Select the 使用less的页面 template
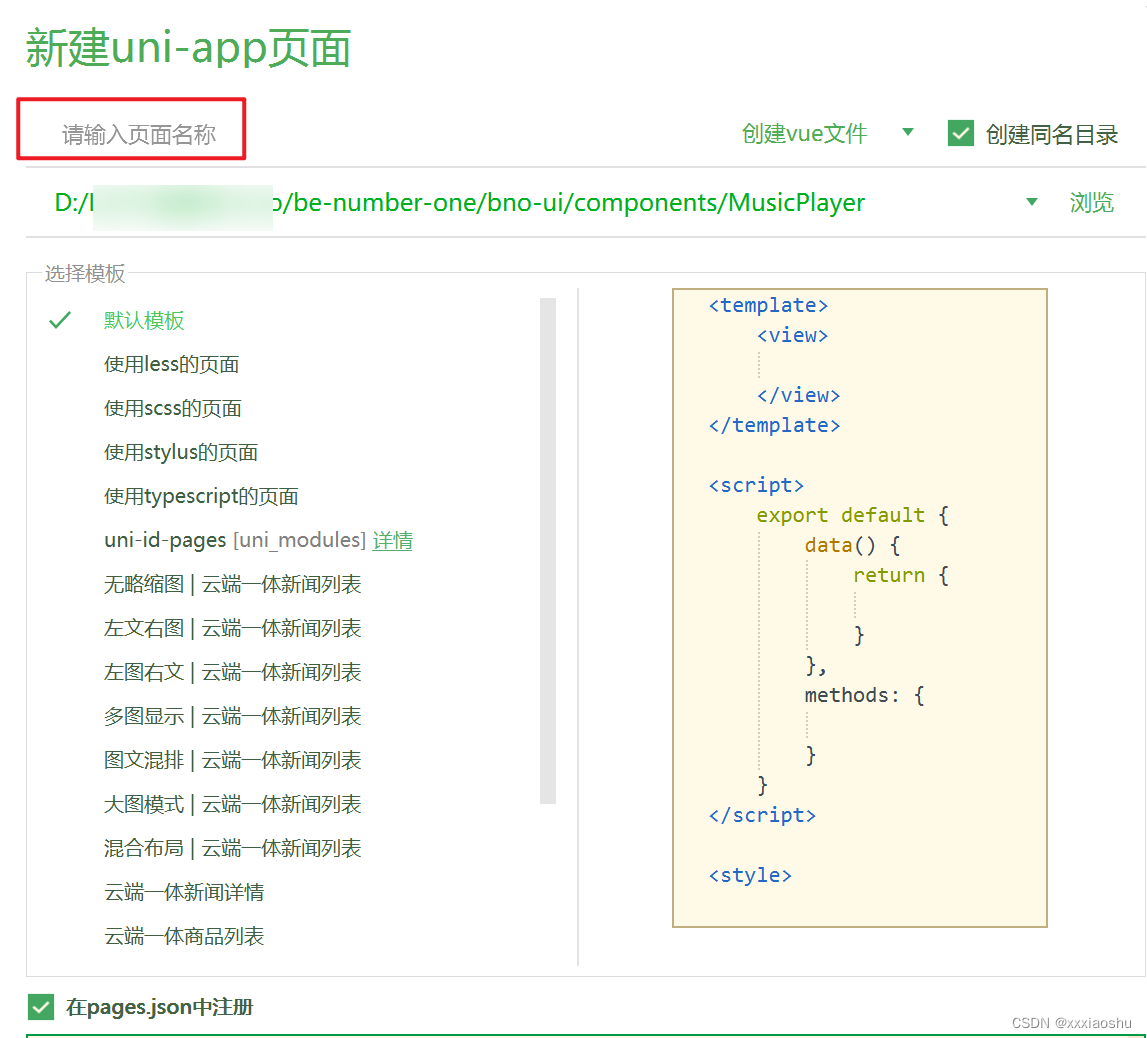This screenshot has height=1038, width=1147. (x=170, y=364)
